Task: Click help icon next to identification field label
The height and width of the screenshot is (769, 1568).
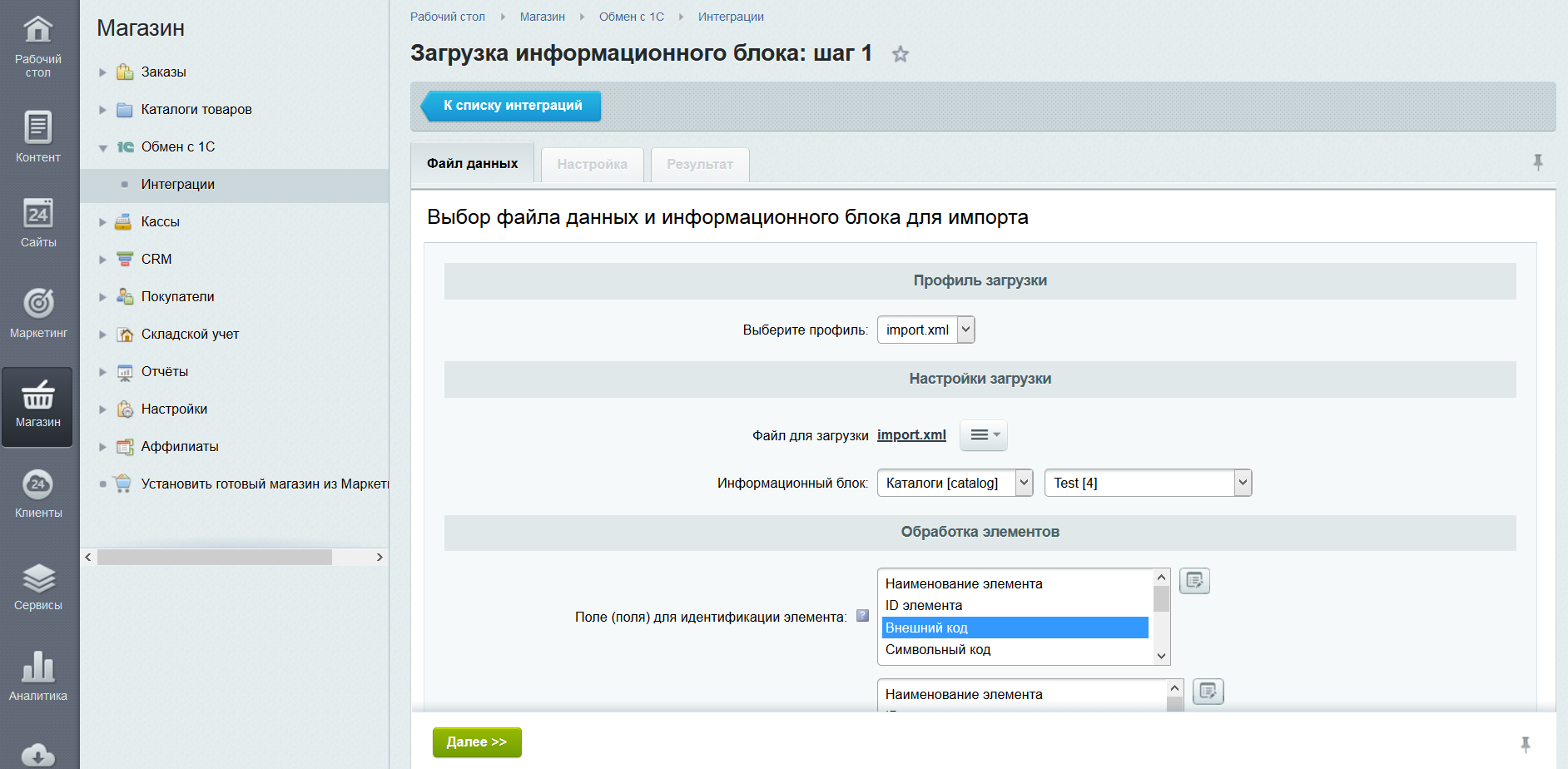Action: click(862, 616)
